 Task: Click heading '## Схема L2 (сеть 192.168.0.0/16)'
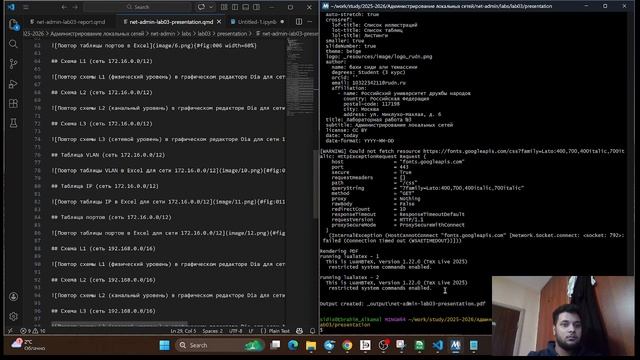click(104, 280)
